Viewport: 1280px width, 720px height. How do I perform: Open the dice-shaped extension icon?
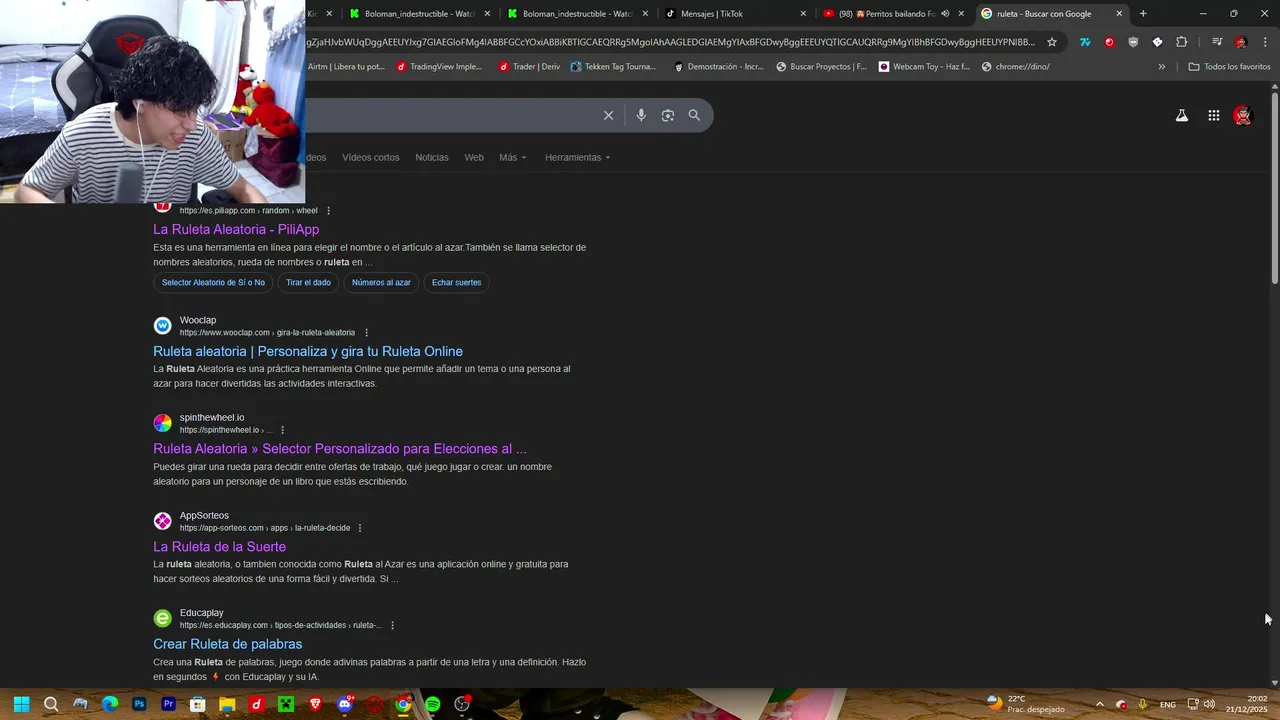1157,42
